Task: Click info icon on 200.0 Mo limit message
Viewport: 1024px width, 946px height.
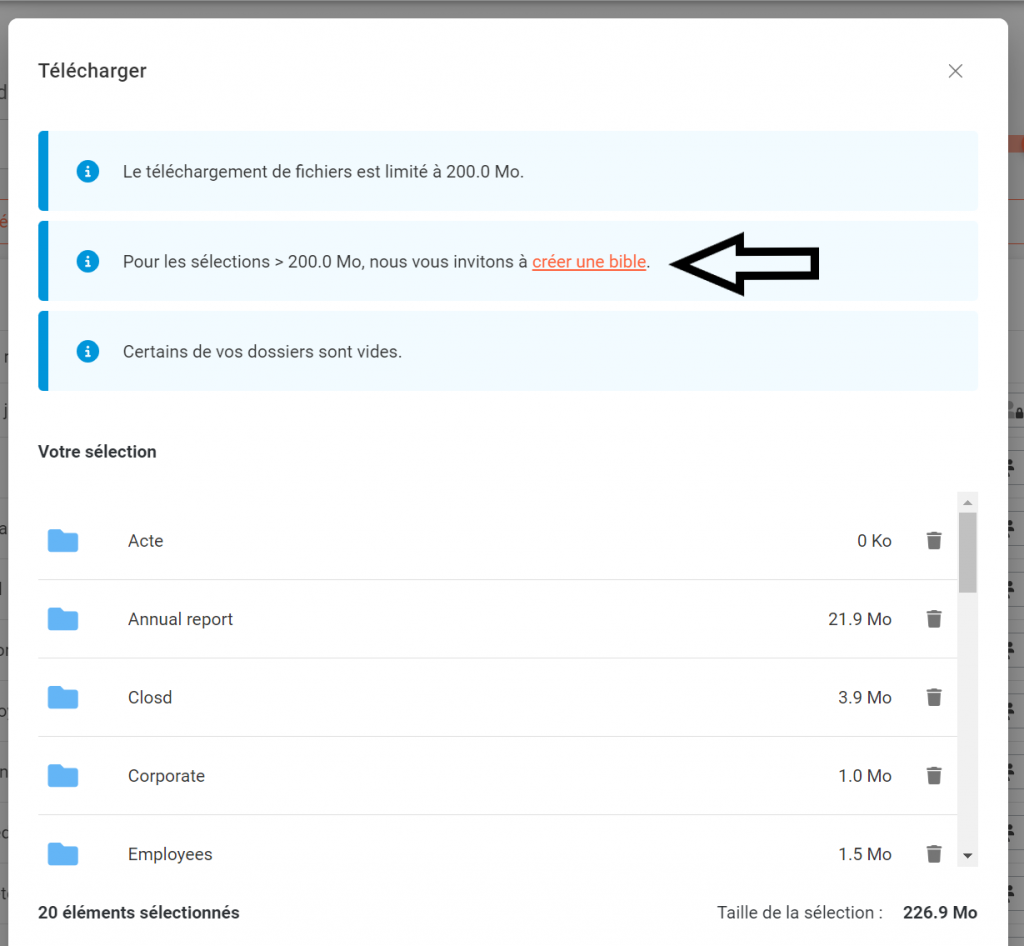Action: pos(88,171)
